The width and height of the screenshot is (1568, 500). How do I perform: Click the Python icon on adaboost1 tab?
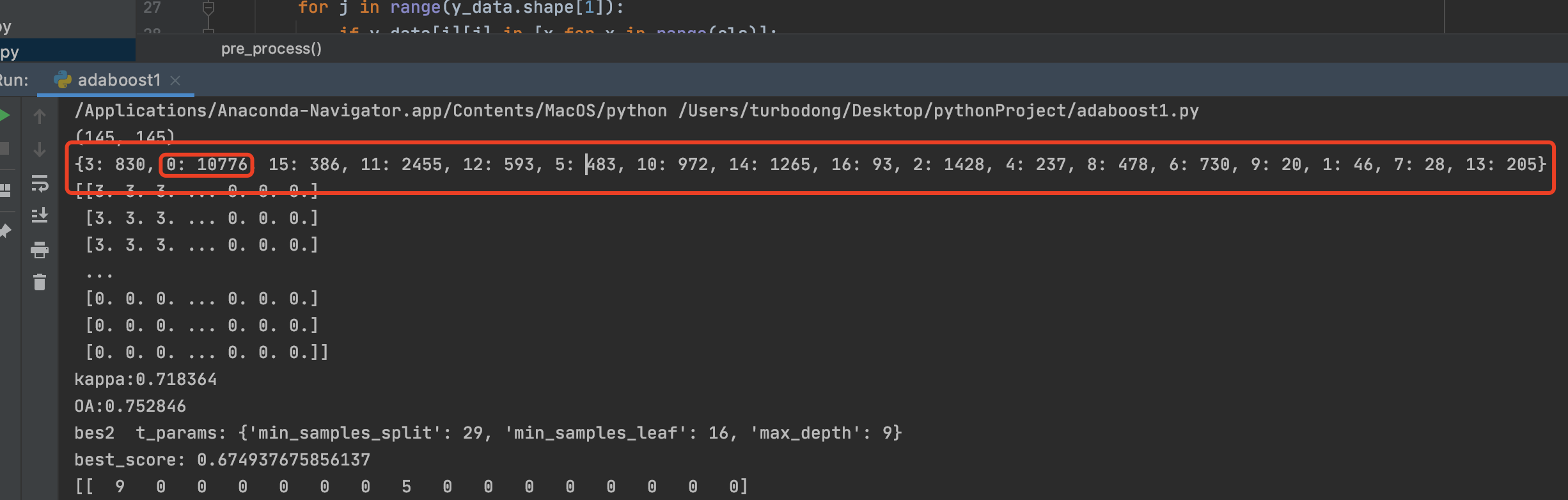pyautogui.click(x=63, y=80)
